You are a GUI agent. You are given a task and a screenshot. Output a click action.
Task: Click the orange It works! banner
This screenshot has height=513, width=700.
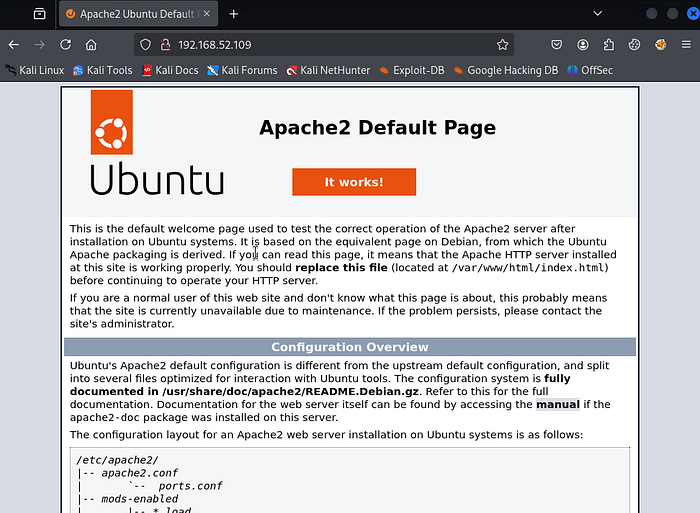(354, 182)
